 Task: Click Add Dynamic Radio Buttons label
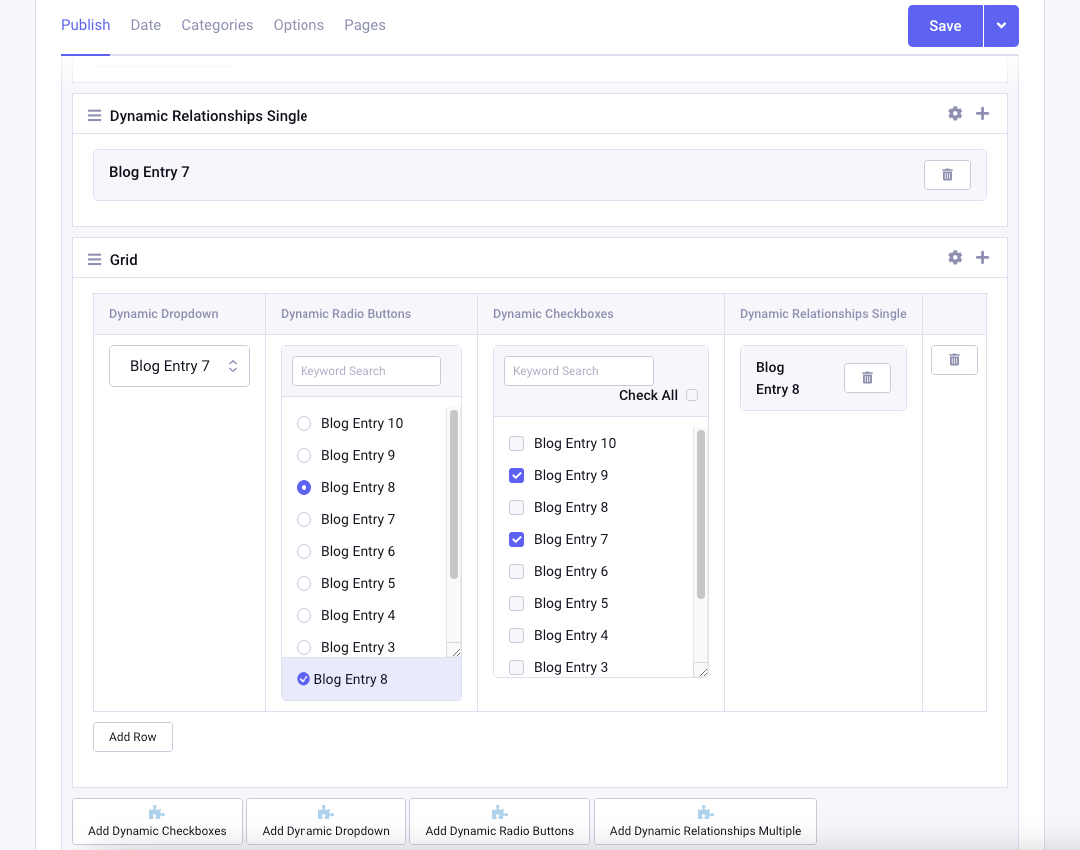point(499,831)
